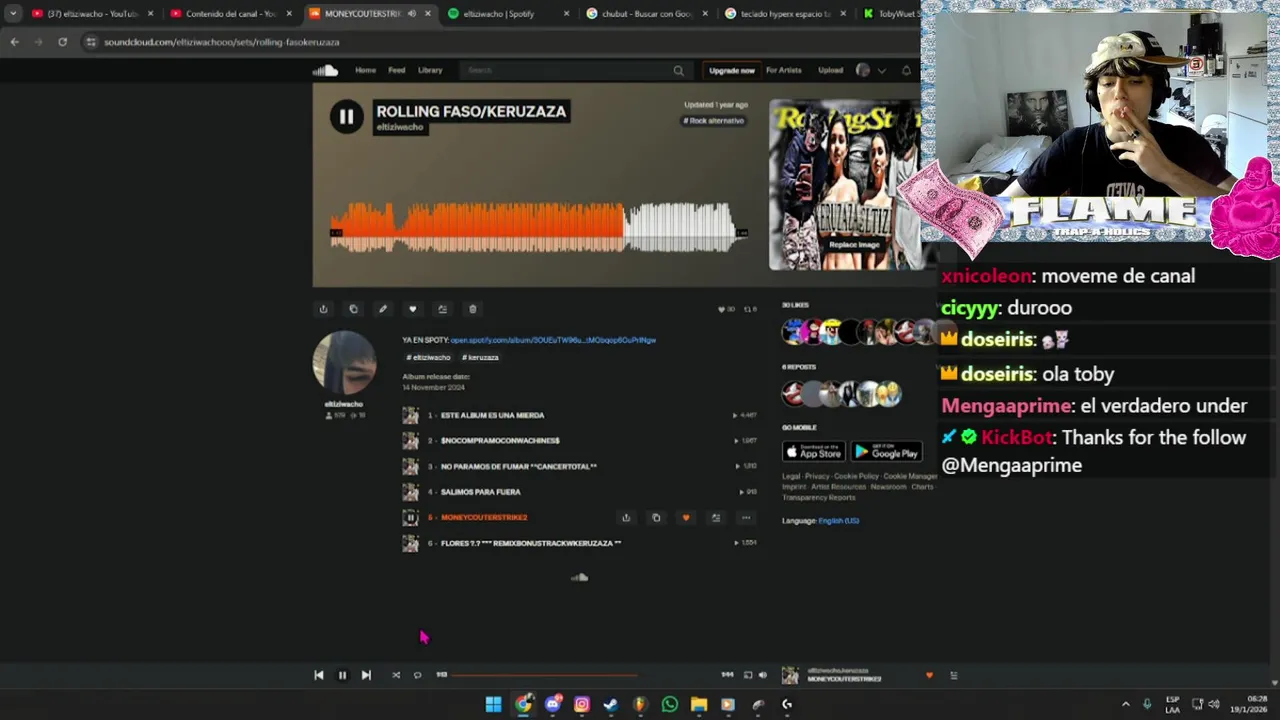Select the # eltiziwacho tag
The image size is (1280, 720).
tap(428, 357)
